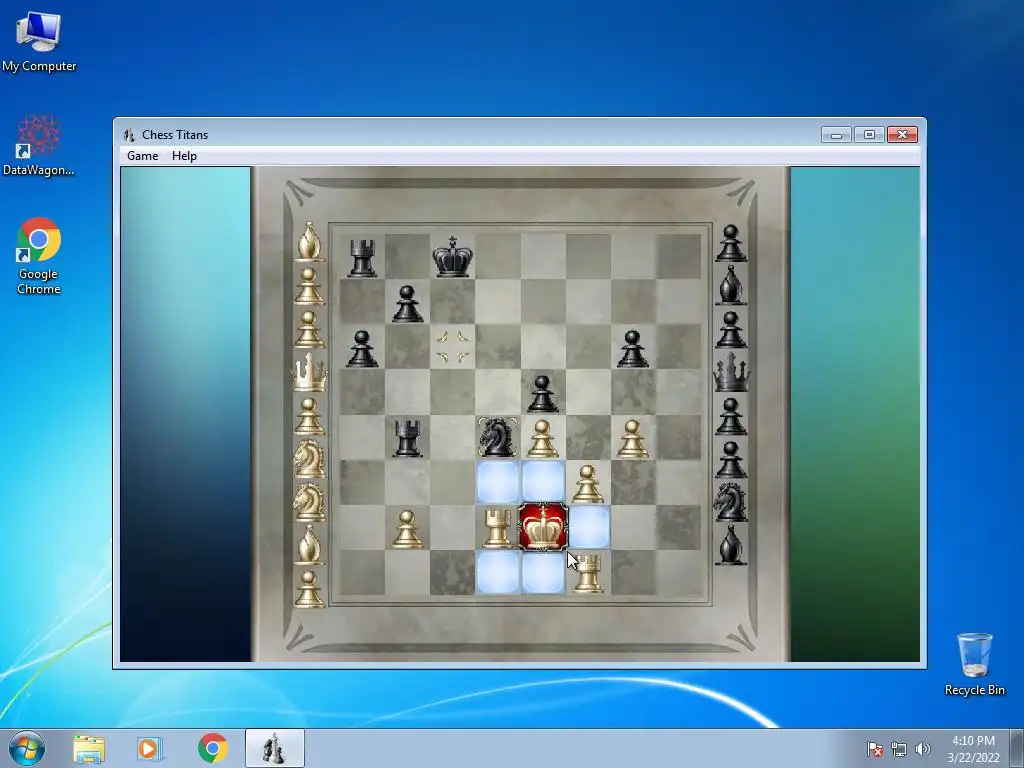Open the Help menu
The image size is (1024, 768).
(184, 156)
